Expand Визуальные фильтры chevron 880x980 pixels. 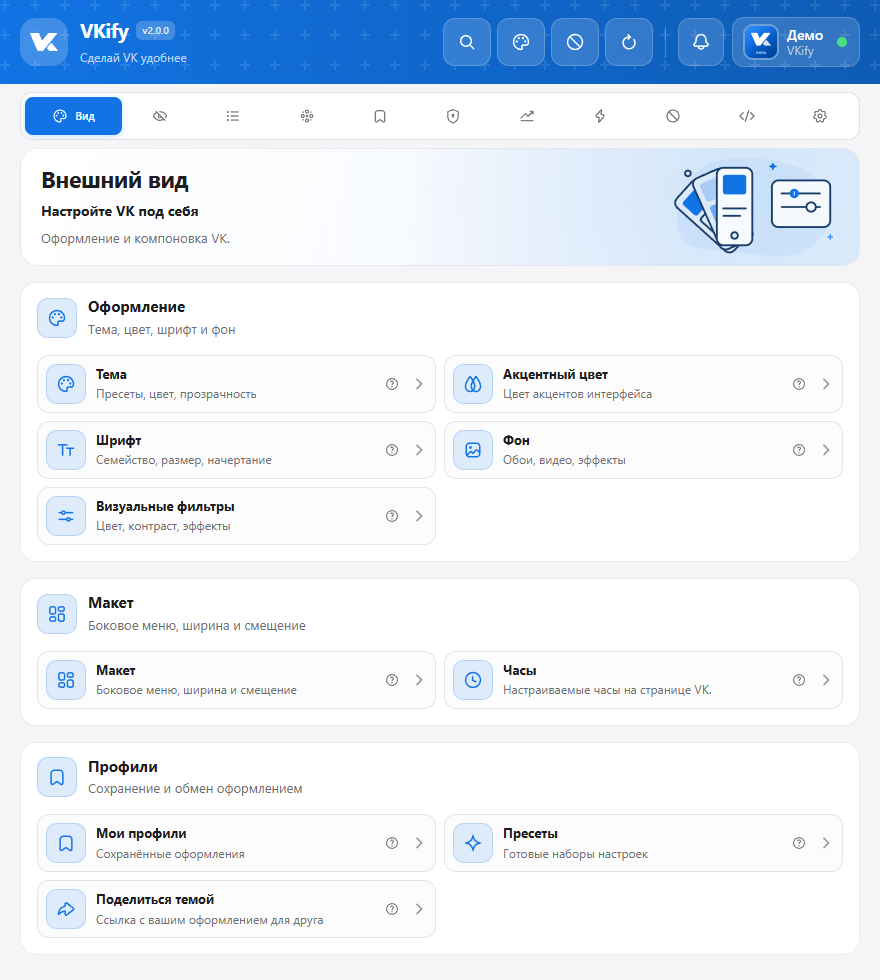click(x=419, y=516)
